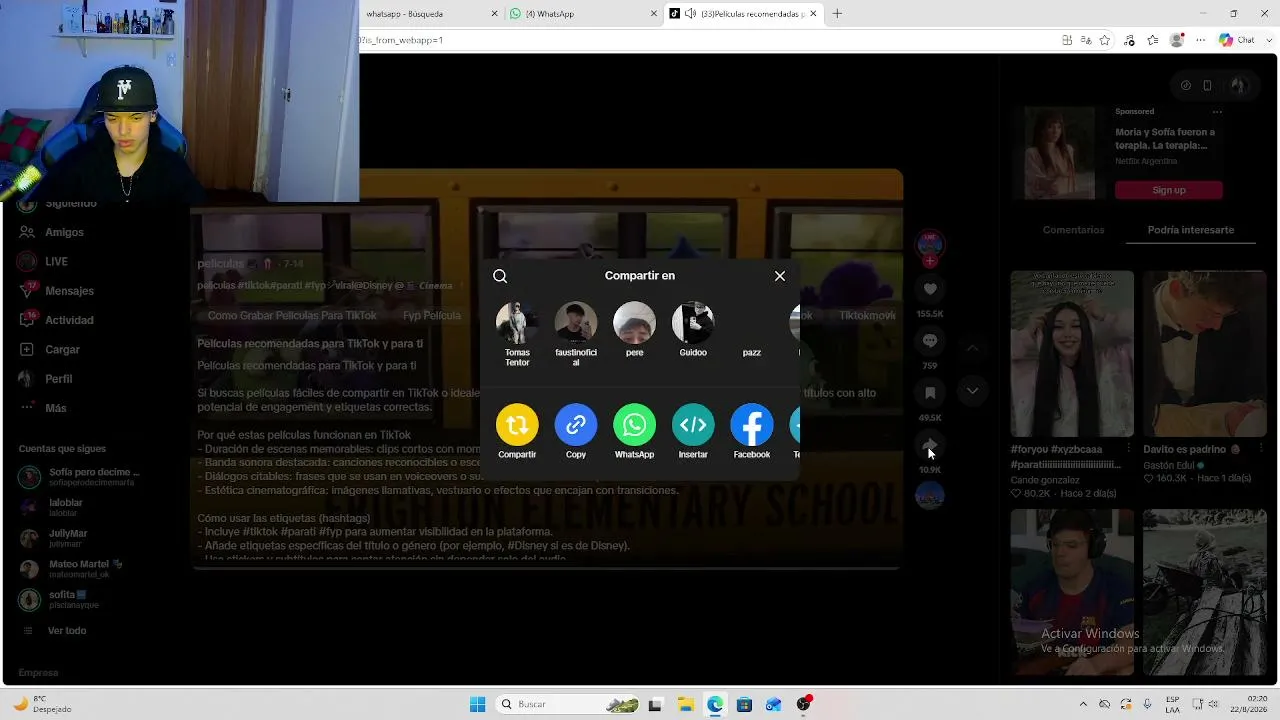Click the Fyp Pelicula search chip

tap(432, 315)
